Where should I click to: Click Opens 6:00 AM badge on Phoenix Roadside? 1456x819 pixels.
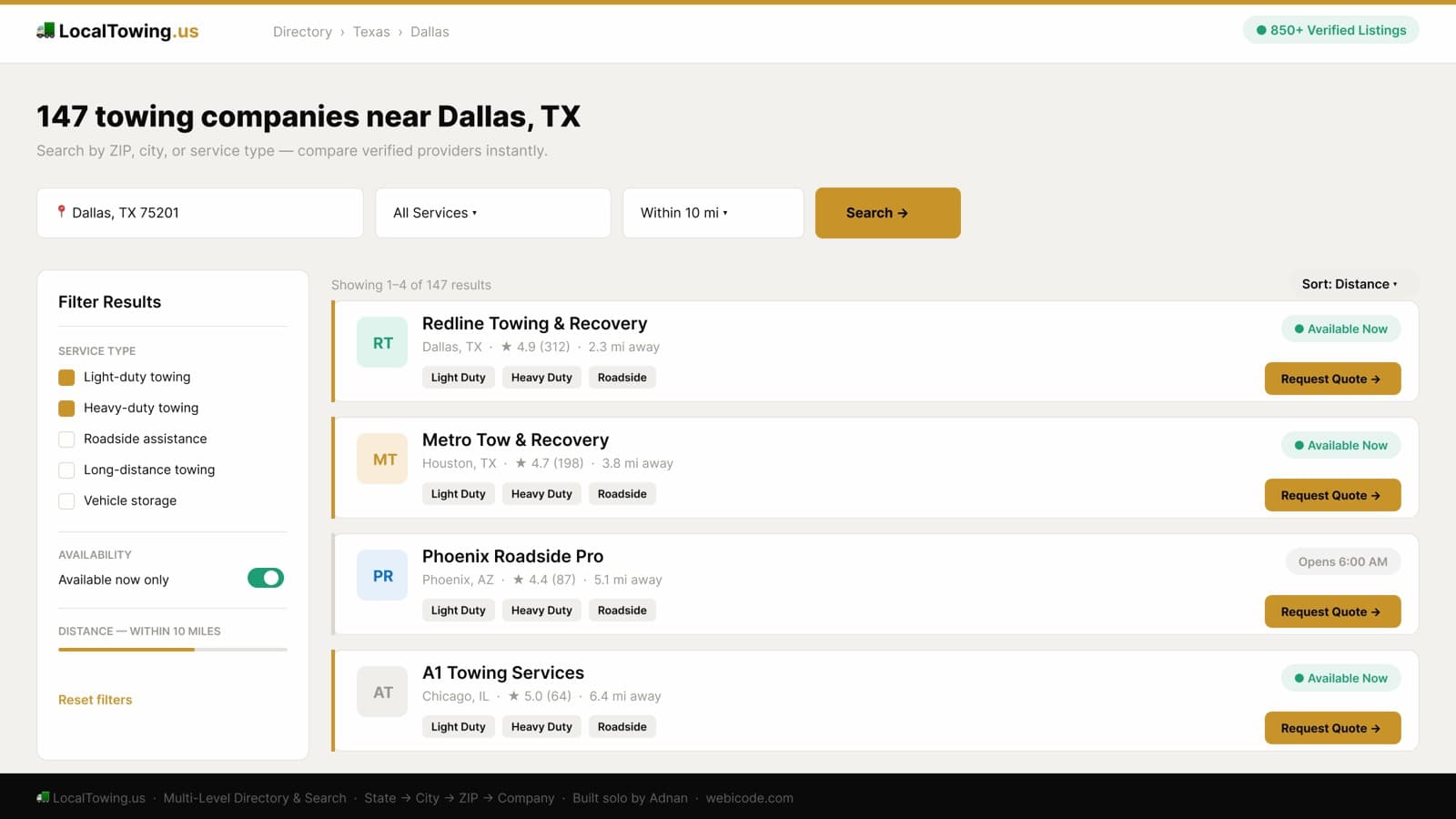pyautogui.click(x=1343, y=561)
